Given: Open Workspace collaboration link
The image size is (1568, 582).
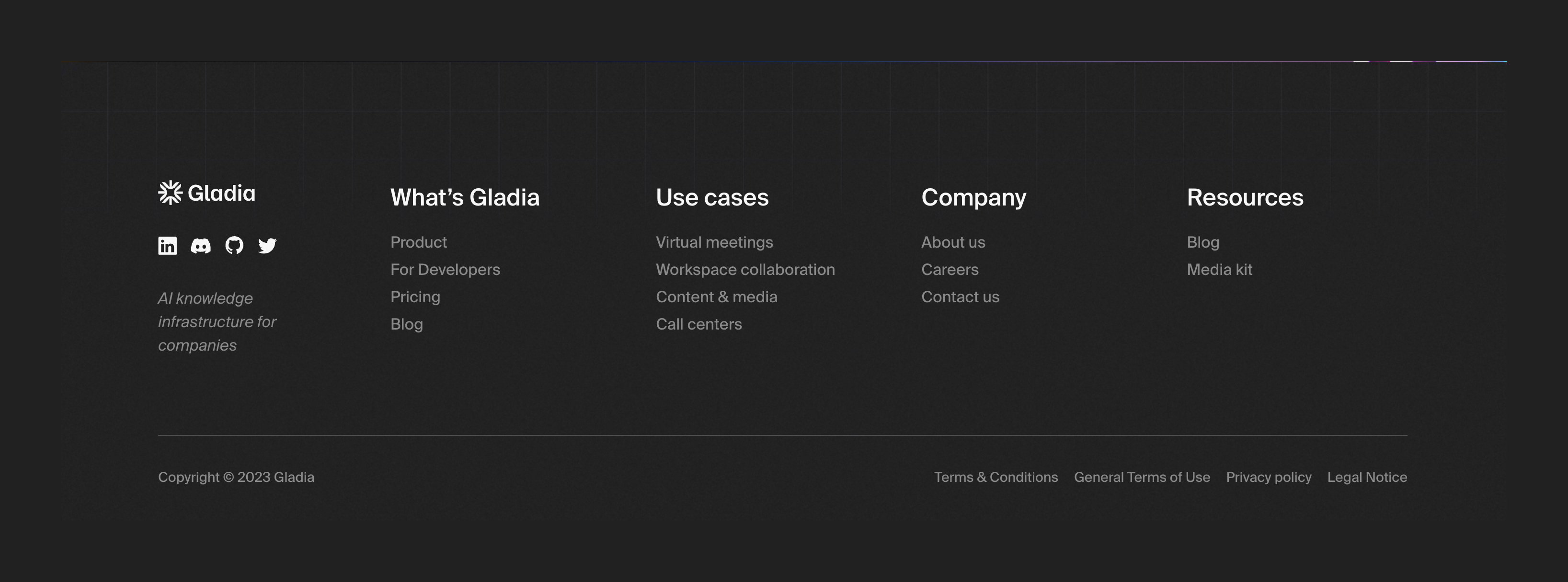Looking at the screenshot, I should coord(745,270).
